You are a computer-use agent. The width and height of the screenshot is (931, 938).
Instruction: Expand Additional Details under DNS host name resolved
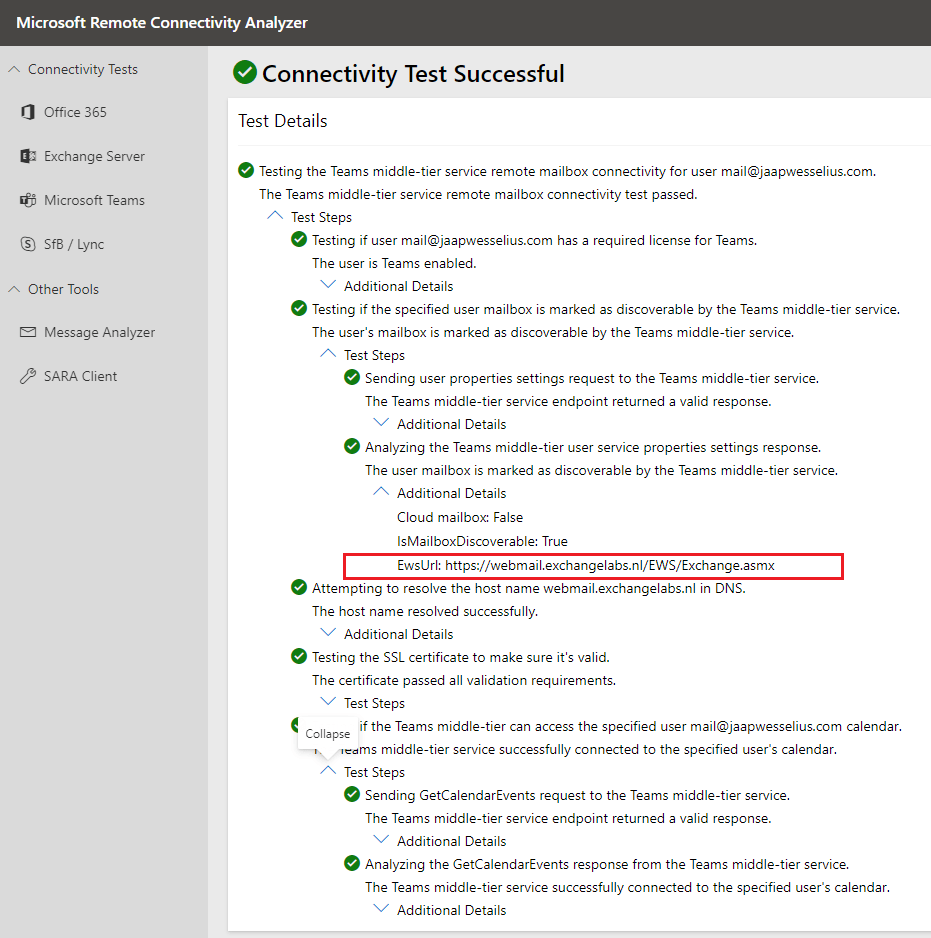[x=328, y=634]
